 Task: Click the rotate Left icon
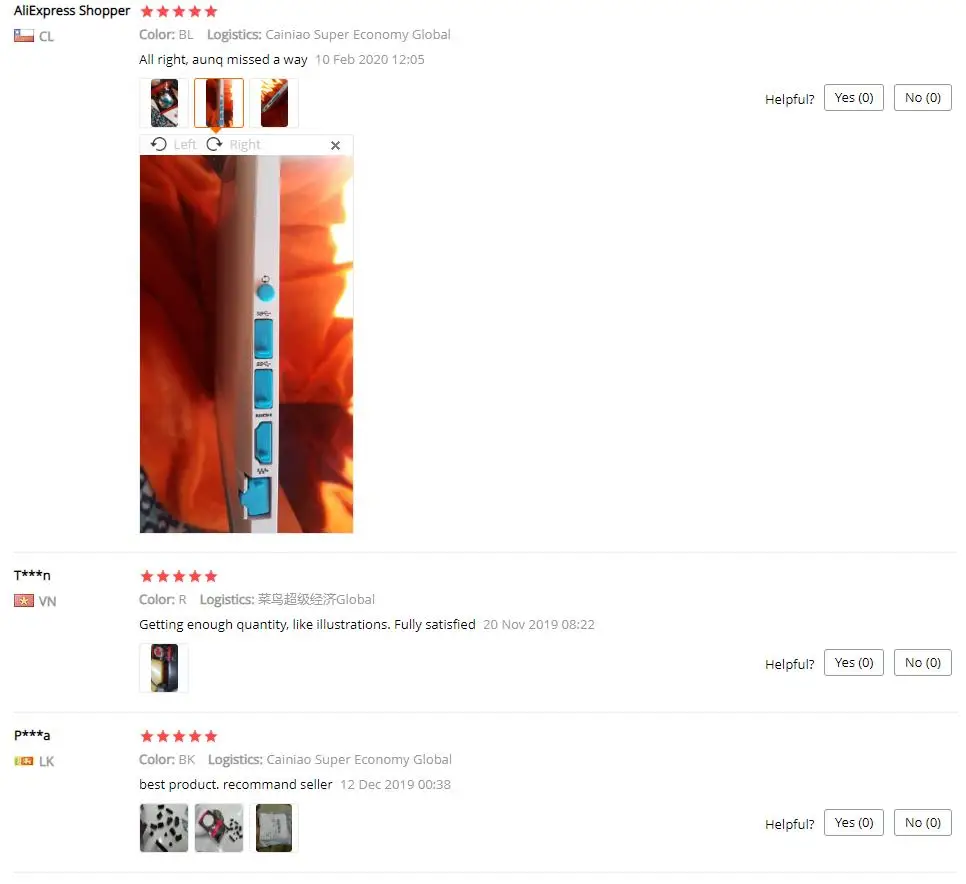[x=158, y=144]
